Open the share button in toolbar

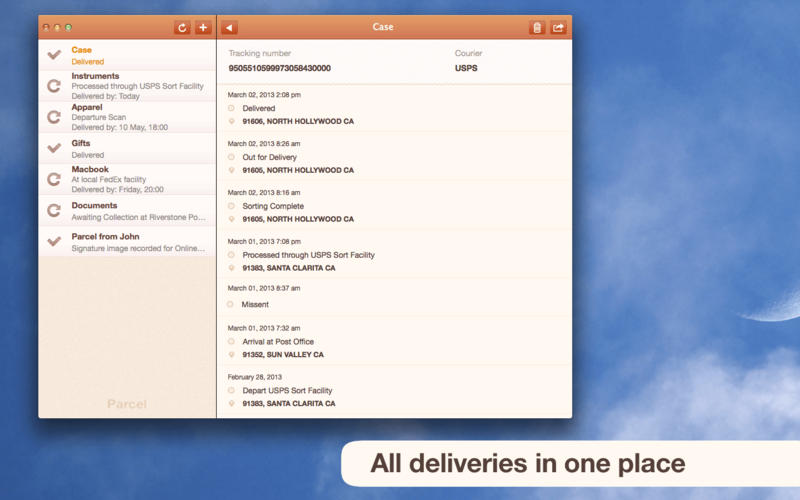pos(558,28)
